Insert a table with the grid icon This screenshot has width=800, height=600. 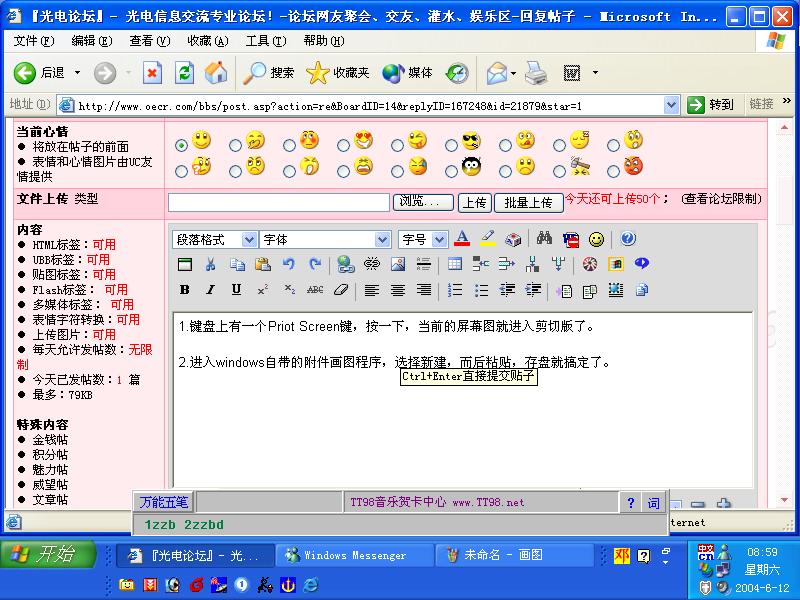click(455, 264)
